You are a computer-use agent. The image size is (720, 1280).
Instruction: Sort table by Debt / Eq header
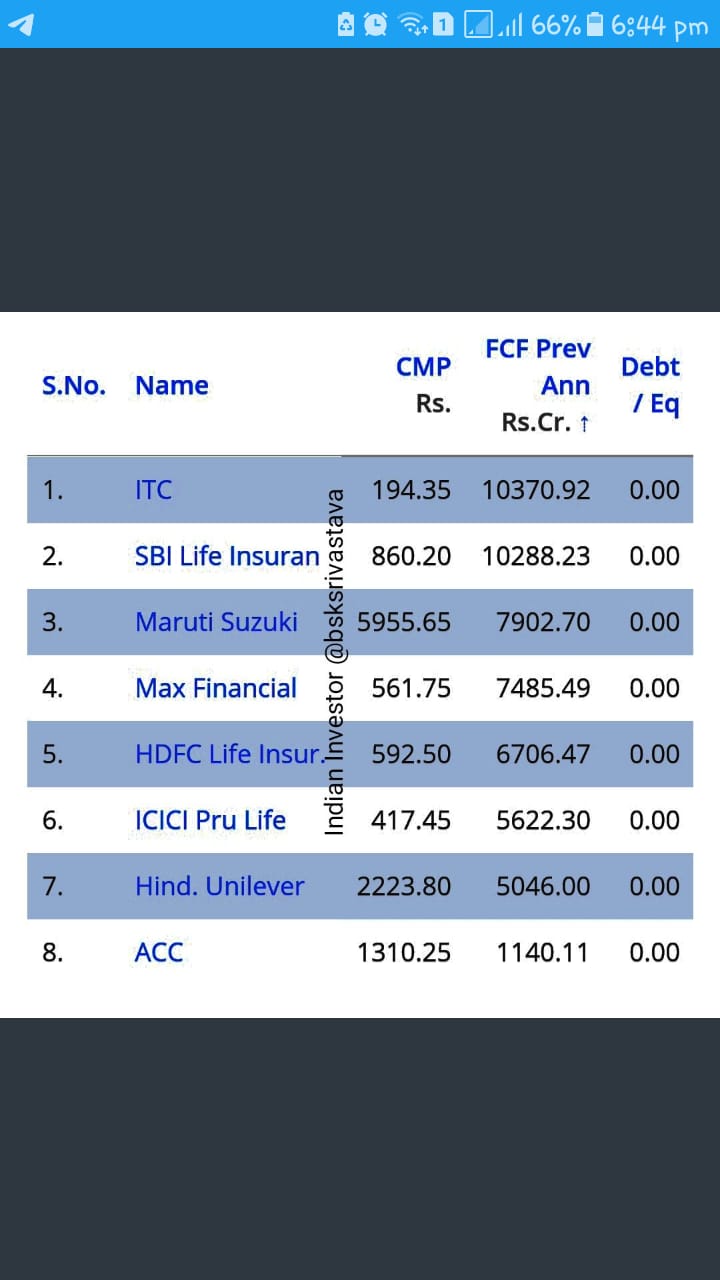pyautogui.click(x=650, y=385)
